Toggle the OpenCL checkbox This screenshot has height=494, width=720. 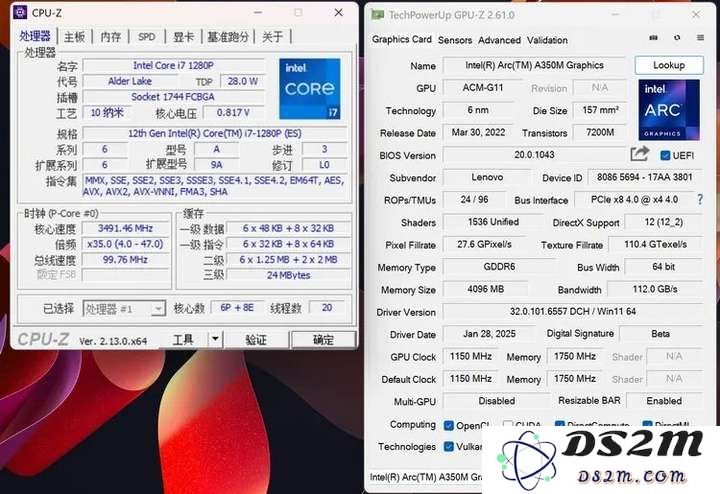(449, 425)
